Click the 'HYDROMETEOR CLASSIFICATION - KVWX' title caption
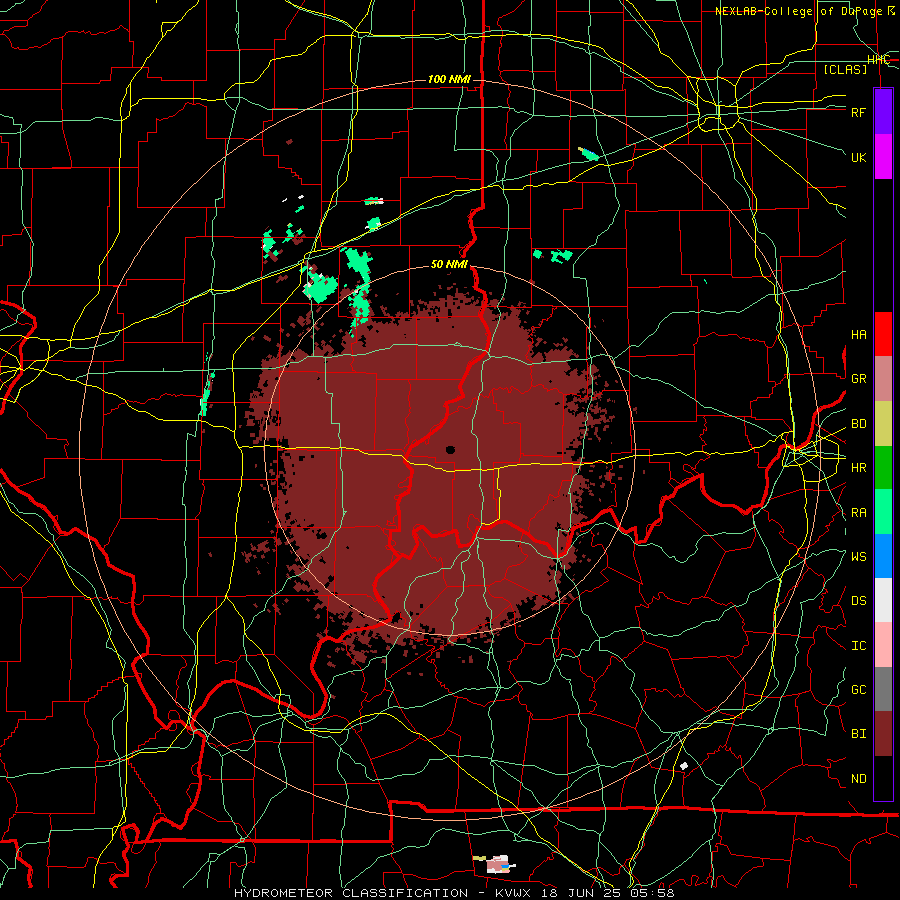This screenshot has height=900, width=900. (x=382, y=893)
